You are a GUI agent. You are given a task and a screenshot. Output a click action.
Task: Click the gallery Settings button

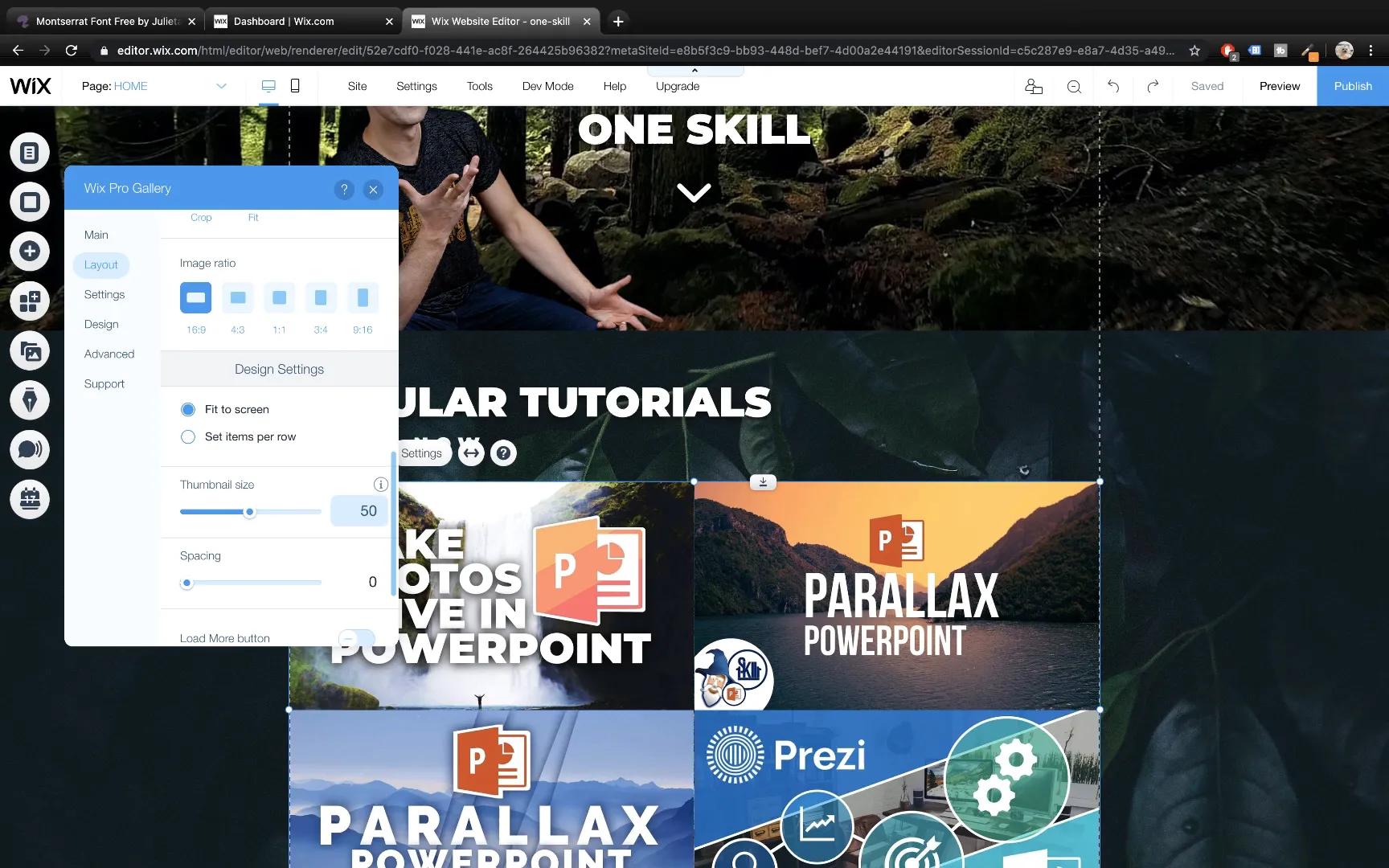[x=421, y=453]
